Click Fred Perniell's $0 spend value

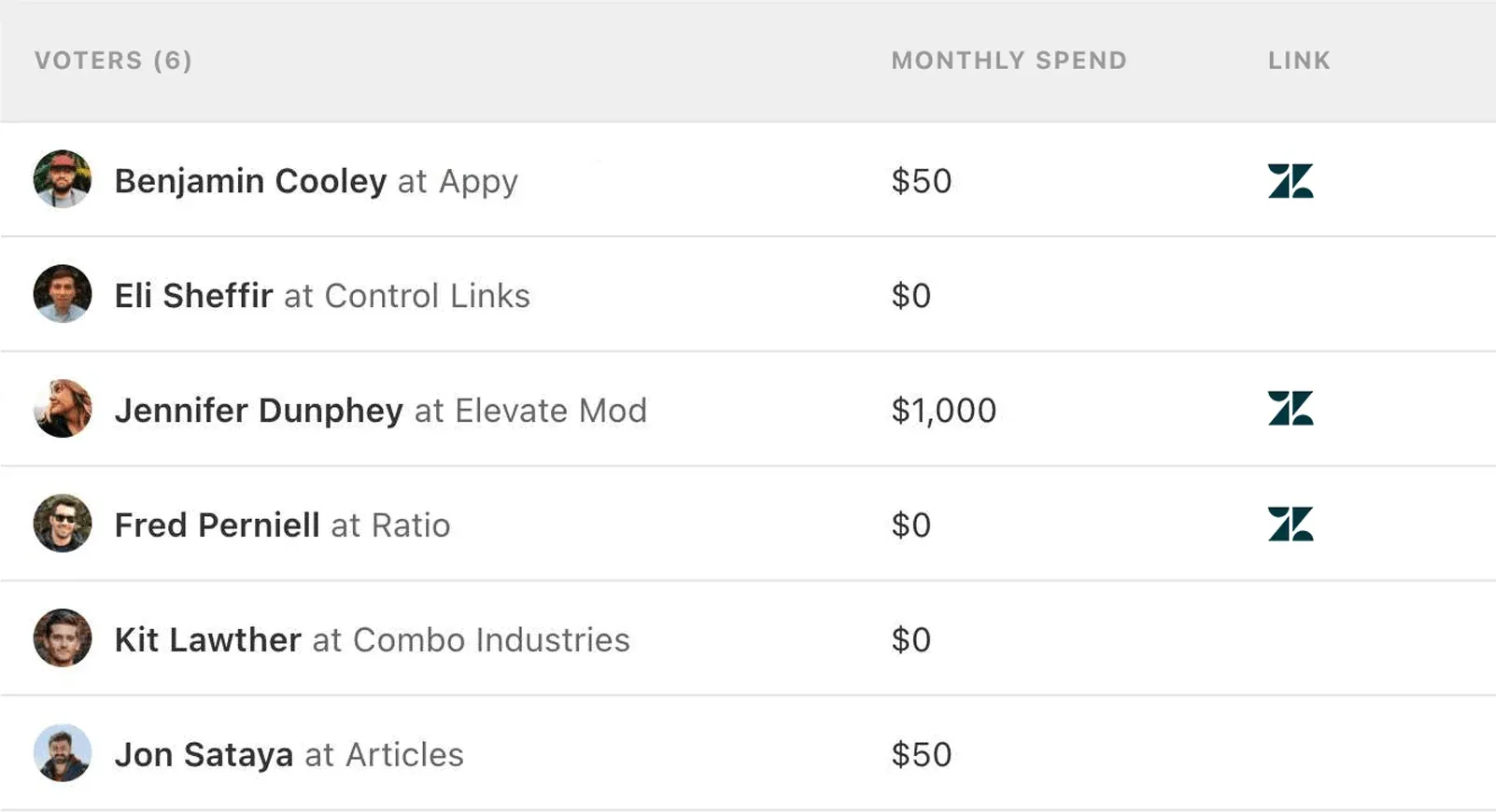[910, 524]
